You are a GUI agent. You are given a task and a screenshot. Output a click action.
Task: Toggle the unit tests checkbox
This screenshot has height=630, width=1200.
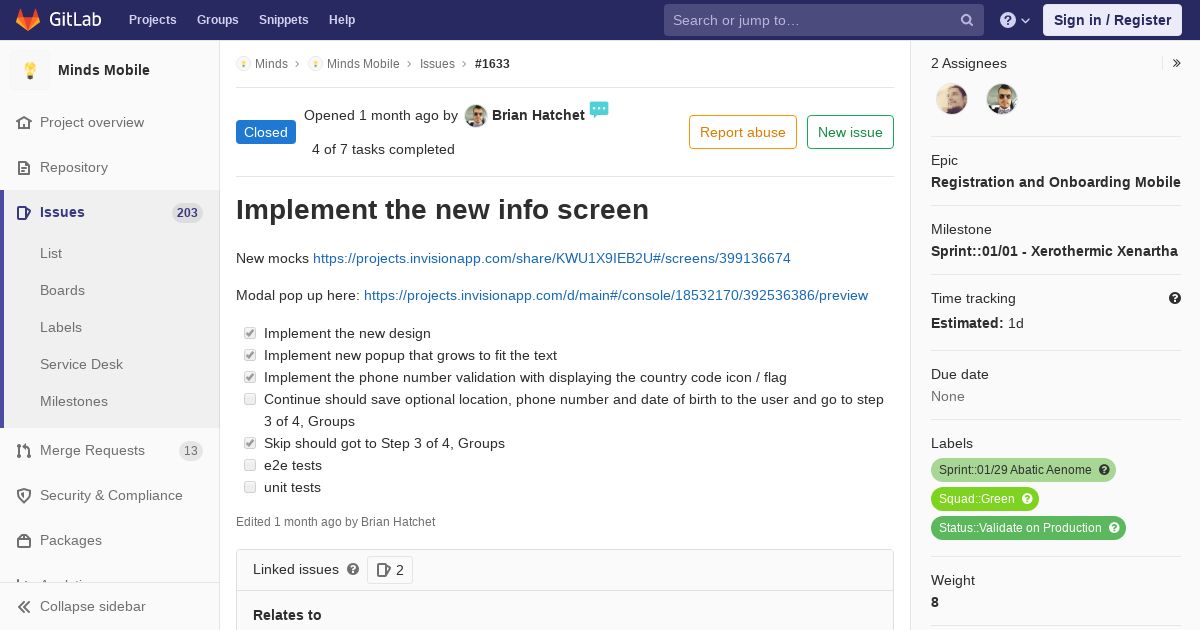[250, 487]
